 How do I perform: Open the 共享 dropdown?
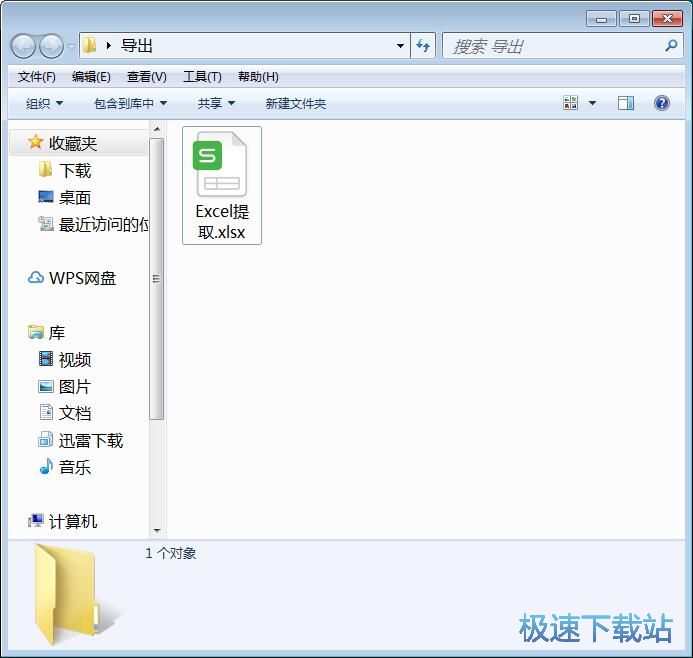point(216,103)
